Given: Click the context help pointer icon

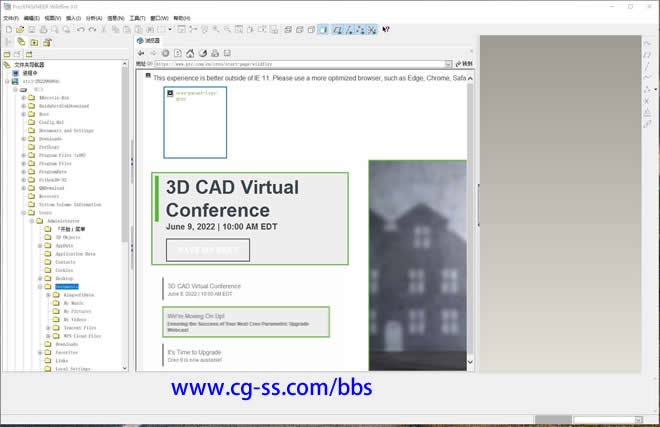Looking at the screenshot, I should coord(386,30).
